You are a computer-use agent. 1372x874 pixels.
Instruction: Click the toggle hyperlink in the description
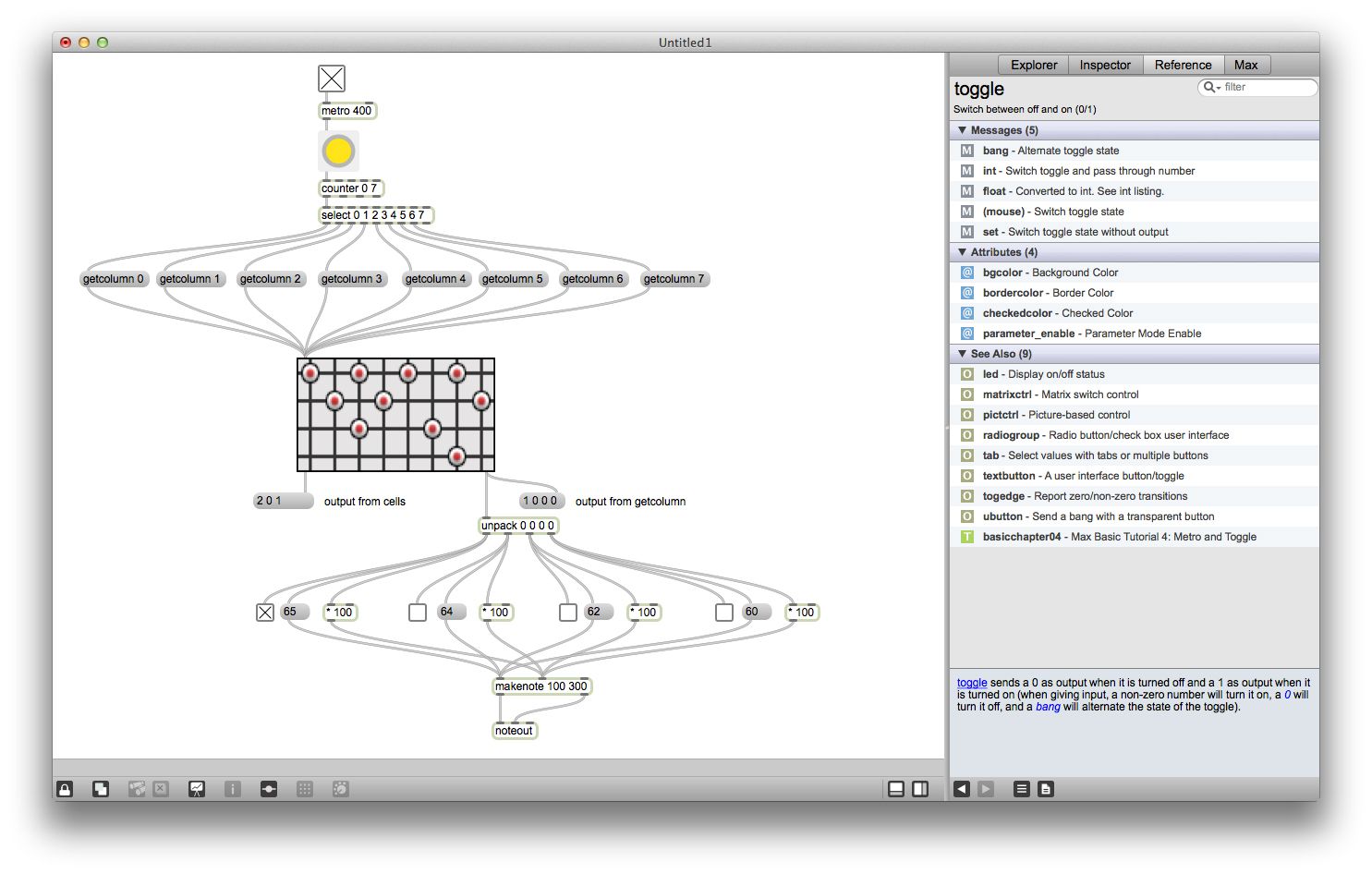coord(970,682)
